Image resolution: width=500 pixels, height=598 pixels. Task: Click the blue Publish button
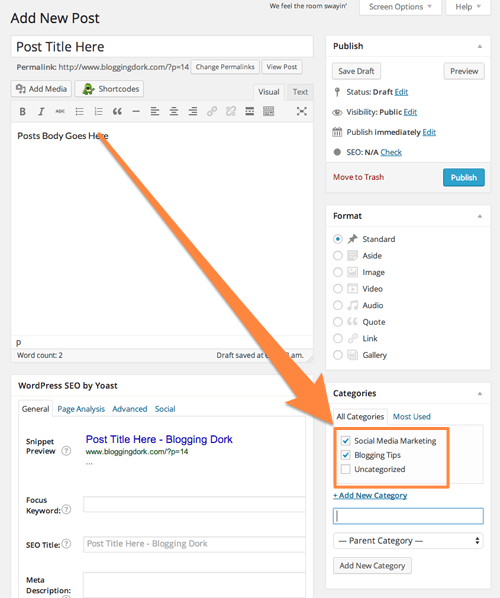(464, 177)
